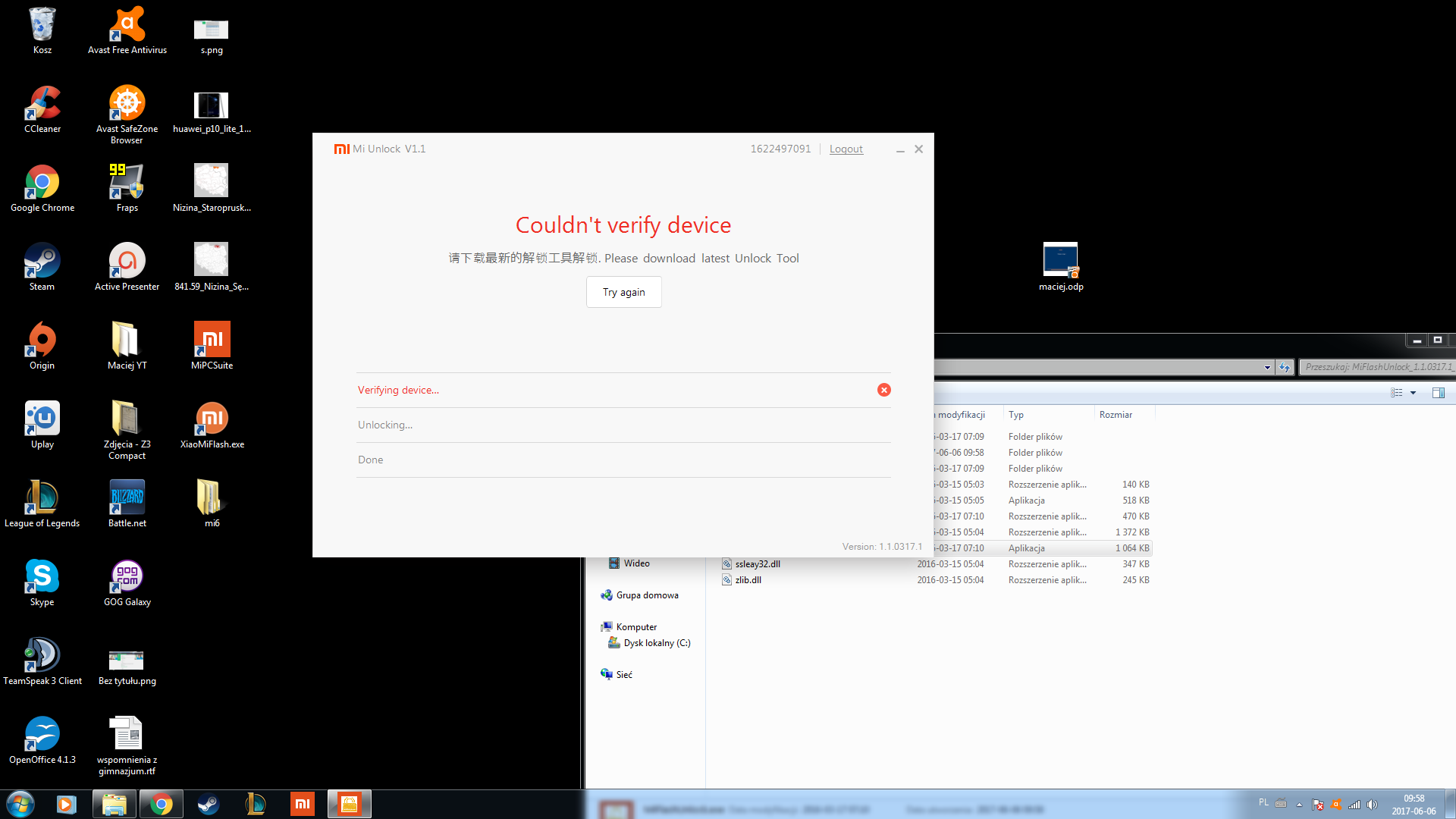Image resolution: width=1456 pixels, height=819 pixels.
Task: Select Sieć in Explorer navigation tree
Action: click(x=616, y=675)
